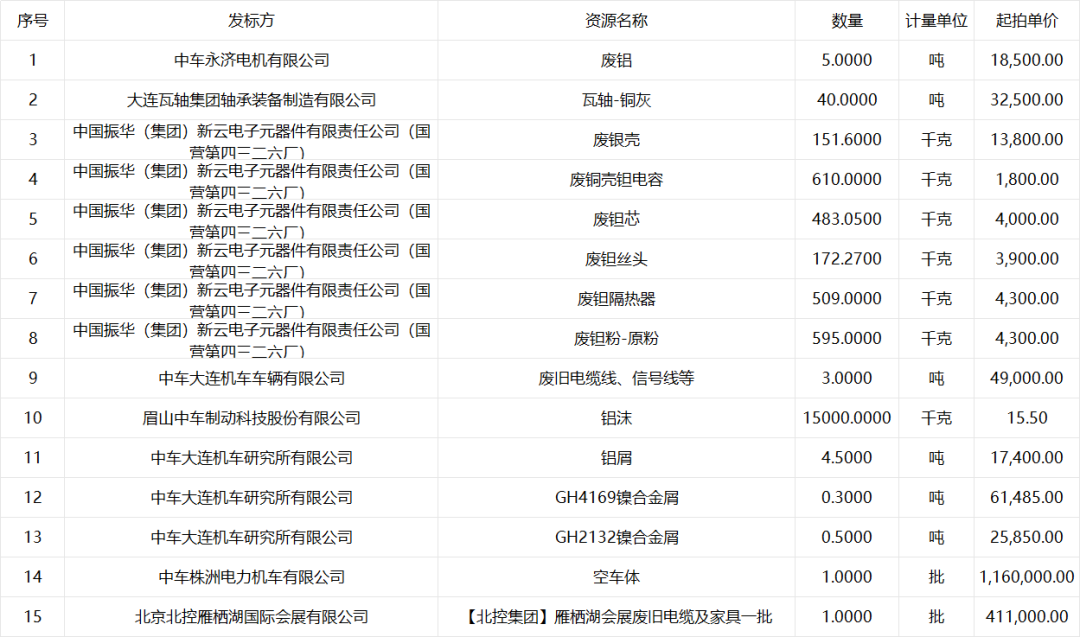Click the 空车体 resource cell
The width and height of the screenshot is (1080, 637).
616,577
